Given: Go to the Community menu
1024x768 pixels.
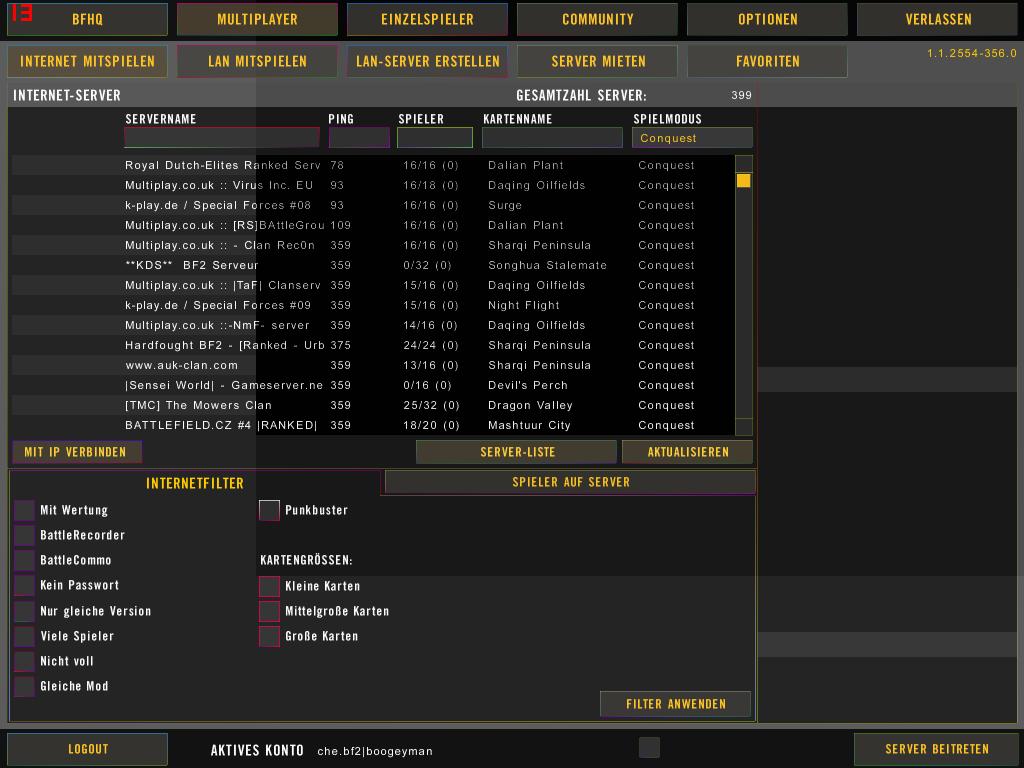Looking at the screenshot, I should (598, 20).
